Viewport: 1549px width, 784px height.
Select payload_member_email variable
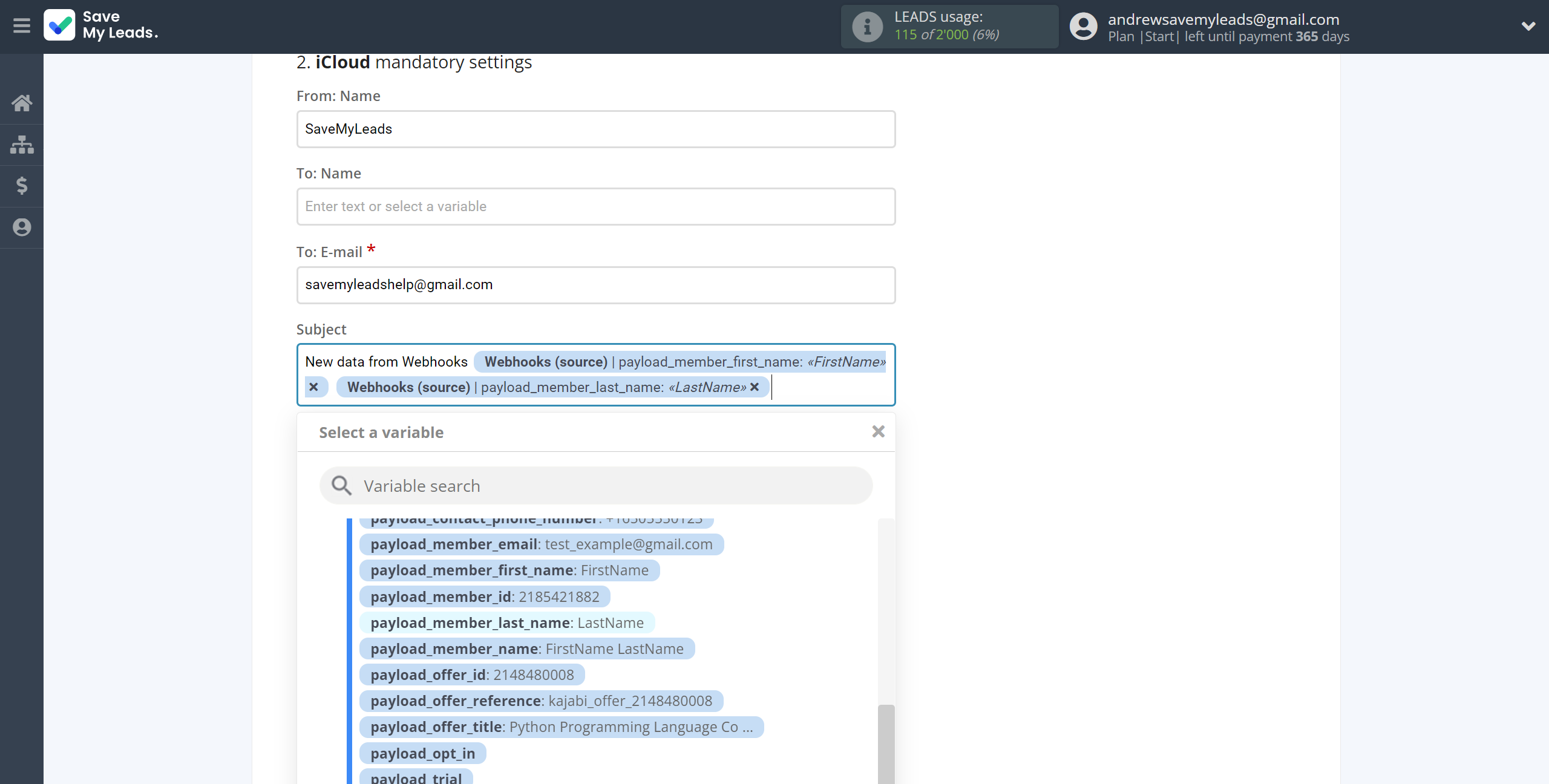tap(542, 544)
